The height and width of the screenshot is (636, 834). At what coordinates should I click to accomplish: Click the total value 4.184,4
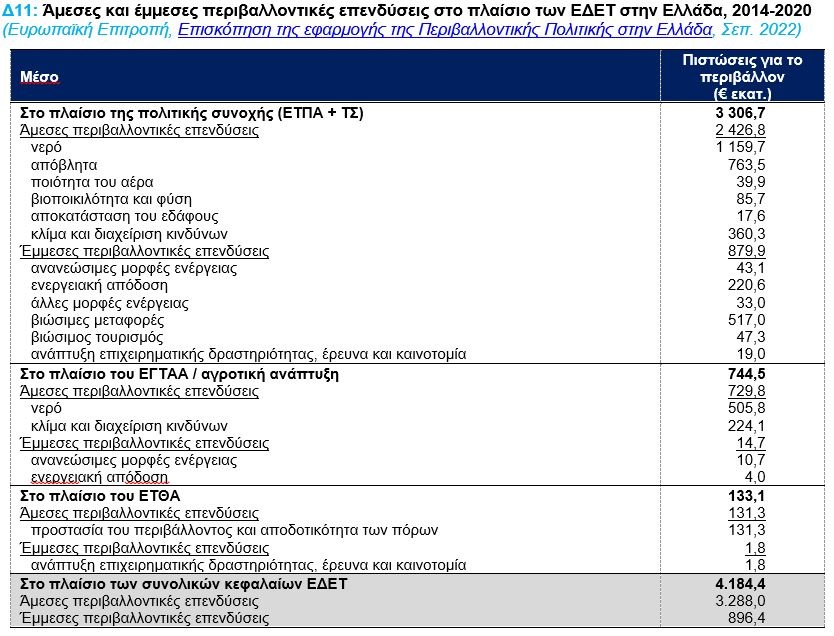[740, 584]
